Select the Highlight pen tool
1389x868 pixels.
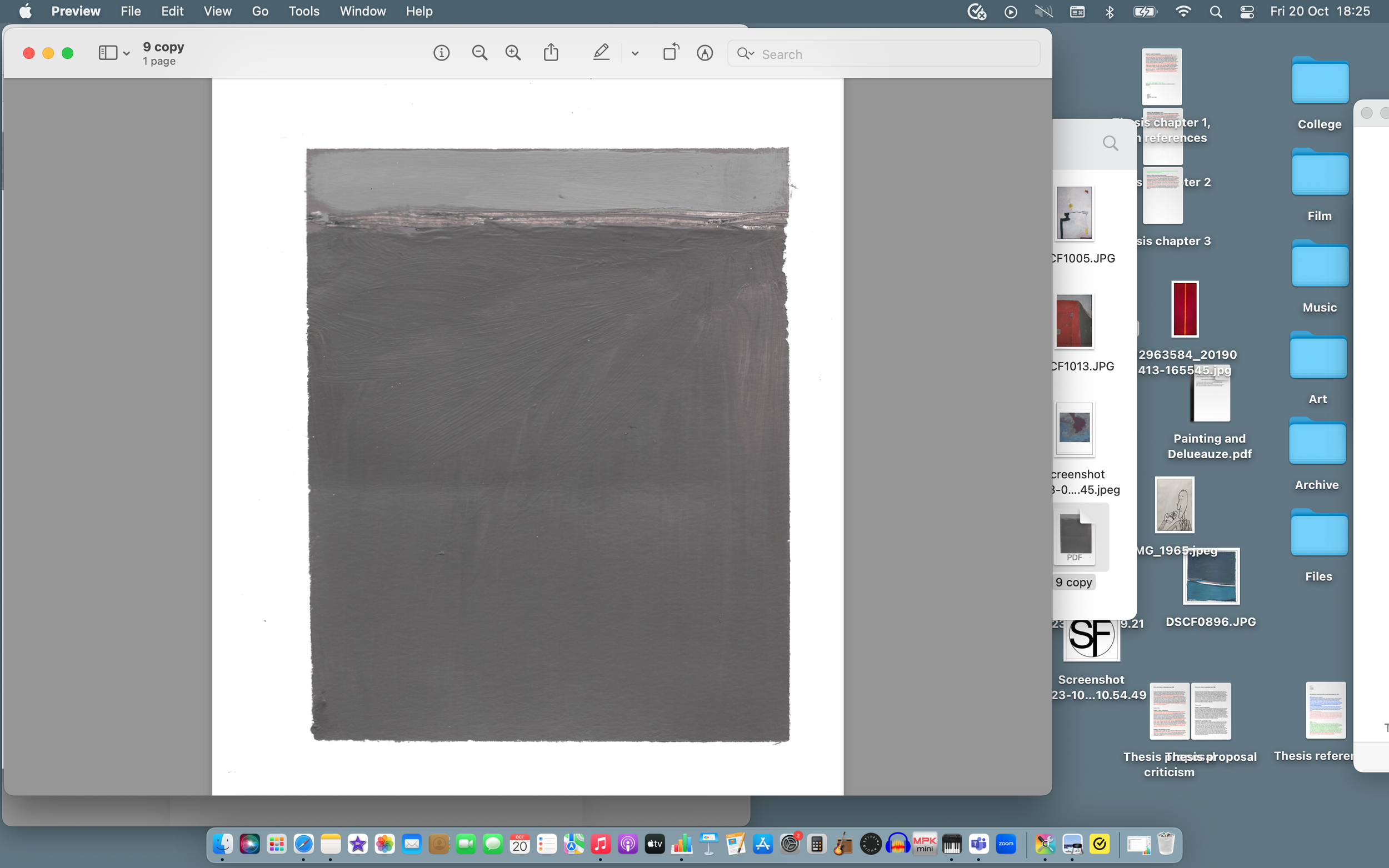pyautogui.click(x=601, y=52)
